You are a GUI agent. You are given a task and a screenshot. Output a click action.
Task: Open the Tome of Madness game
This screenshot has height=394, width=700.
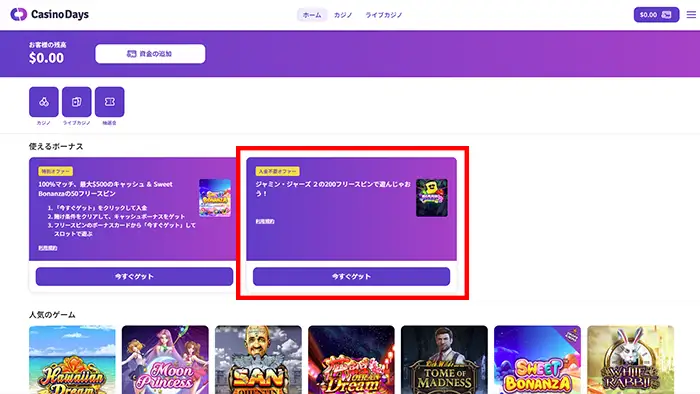[x=444, y=360]
